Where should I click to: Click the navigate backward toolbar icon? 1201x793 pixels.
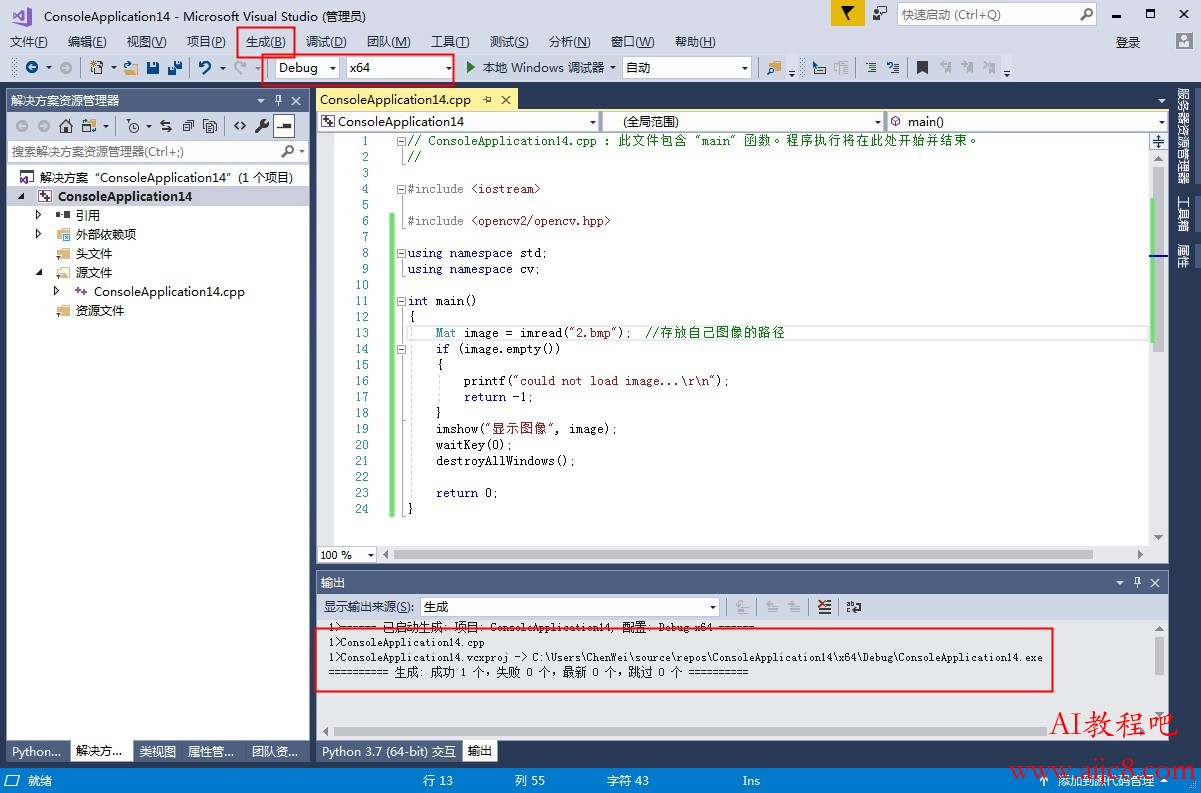(x=32, y=67)
